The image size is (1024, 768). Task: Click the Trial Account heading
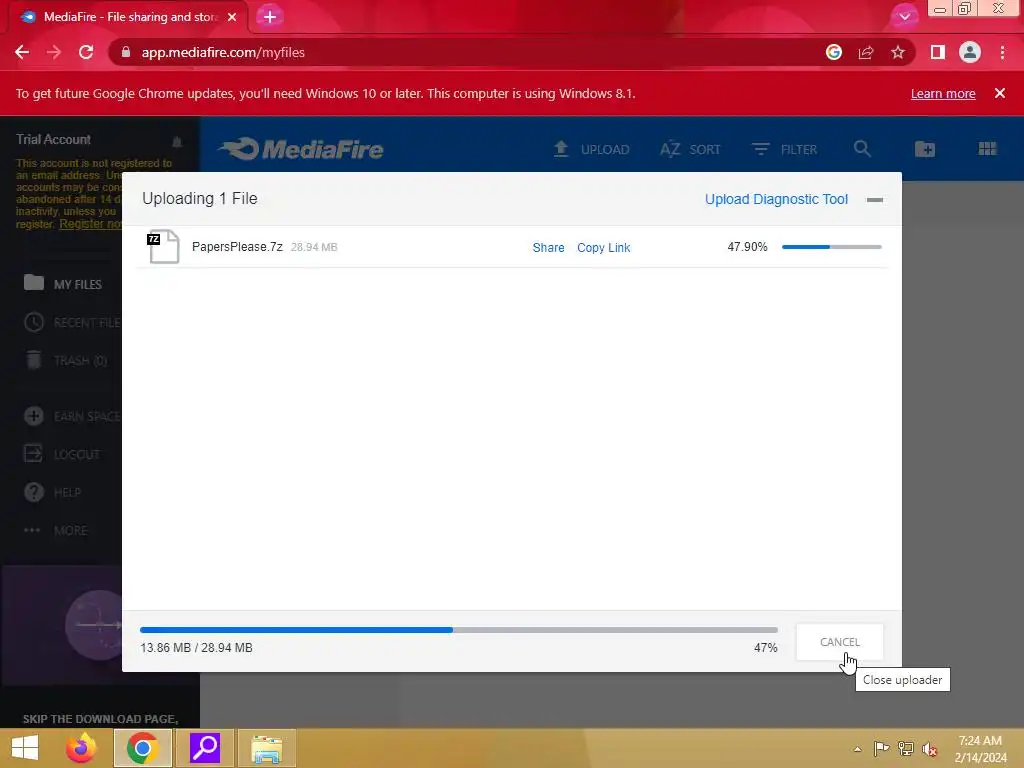click(x=54, y=139)
